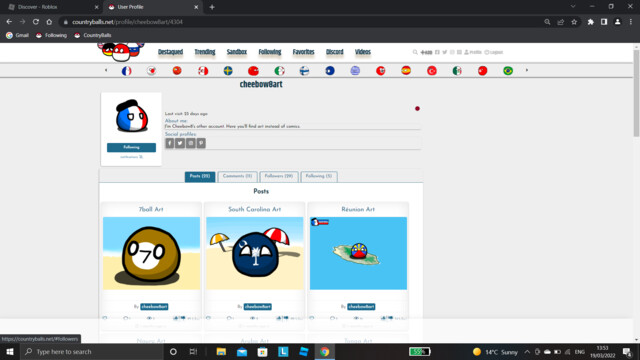Viewport: 640px width, 360px height.
Task: Open the Spain countryball flag icon
Action: 406,71
